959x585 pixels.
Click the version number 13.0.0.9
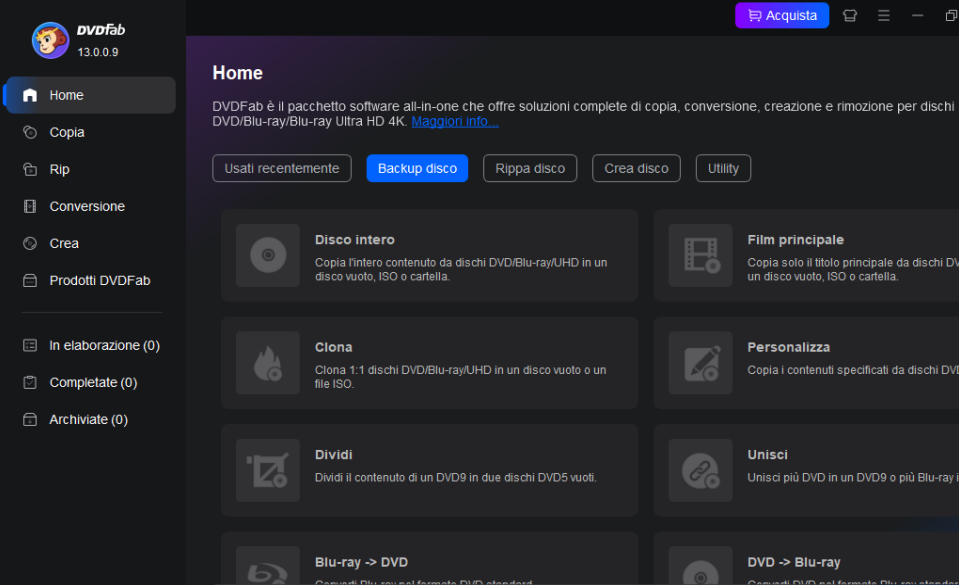(x=98, y=52)
